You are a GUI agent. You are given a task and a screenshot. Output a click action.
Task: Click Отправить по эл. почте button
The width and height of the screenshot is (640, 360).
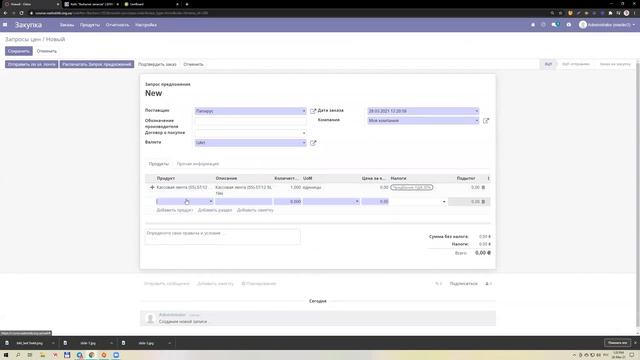(31, 64)
